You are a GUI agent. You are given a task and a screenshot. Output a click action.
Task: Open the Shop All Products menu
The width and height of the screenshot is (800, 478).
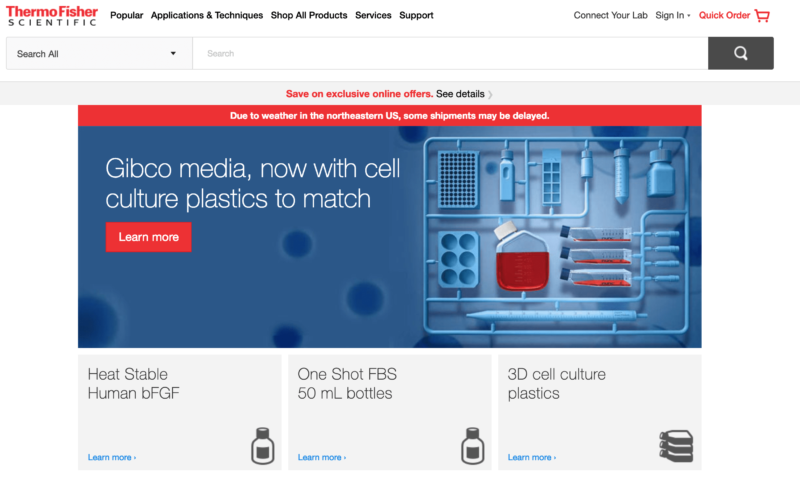[x=309, y=15]
